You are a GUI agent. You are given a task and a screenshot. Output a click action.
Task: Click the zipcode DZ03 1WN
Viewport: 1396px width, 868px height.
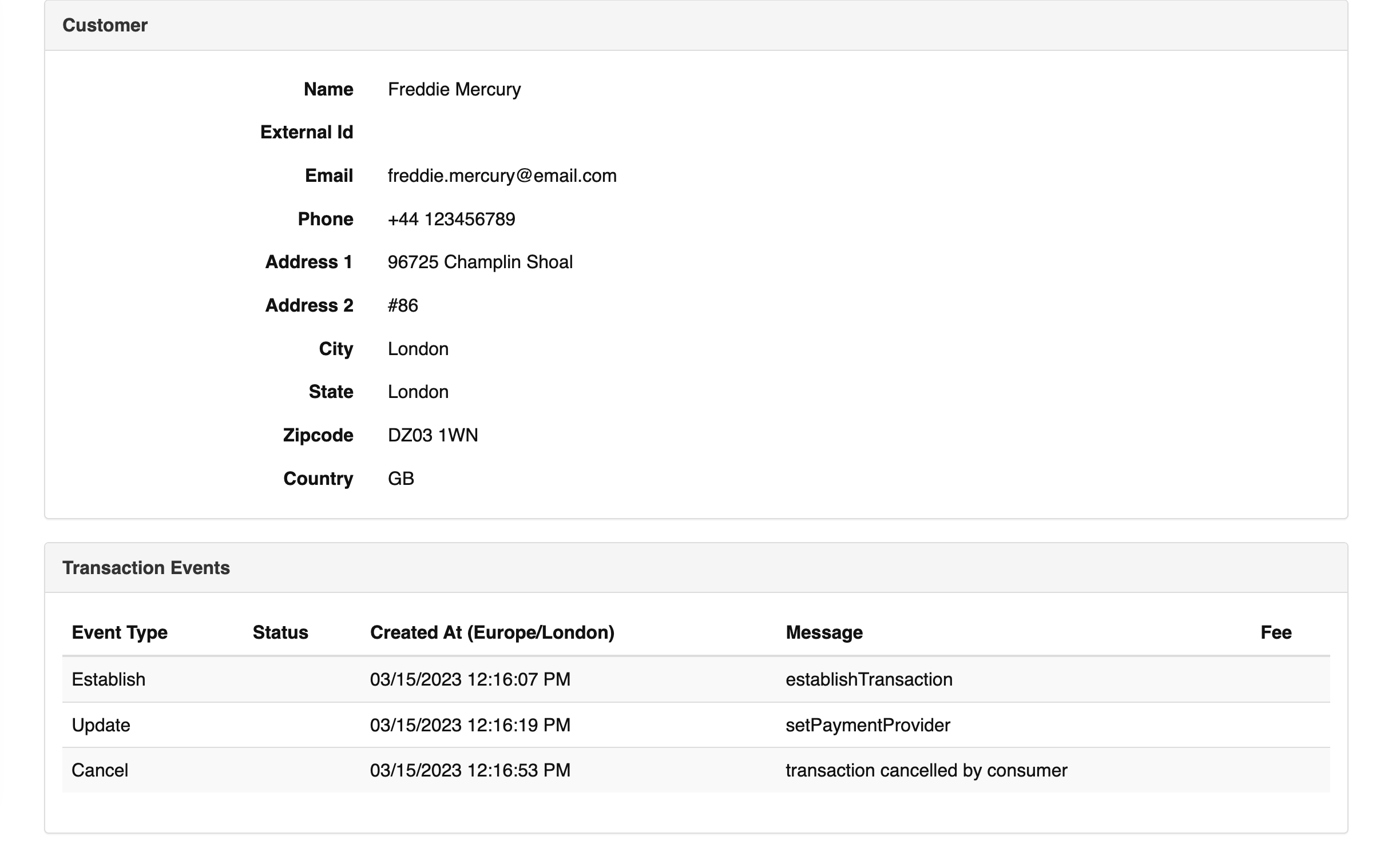[432, 435]
